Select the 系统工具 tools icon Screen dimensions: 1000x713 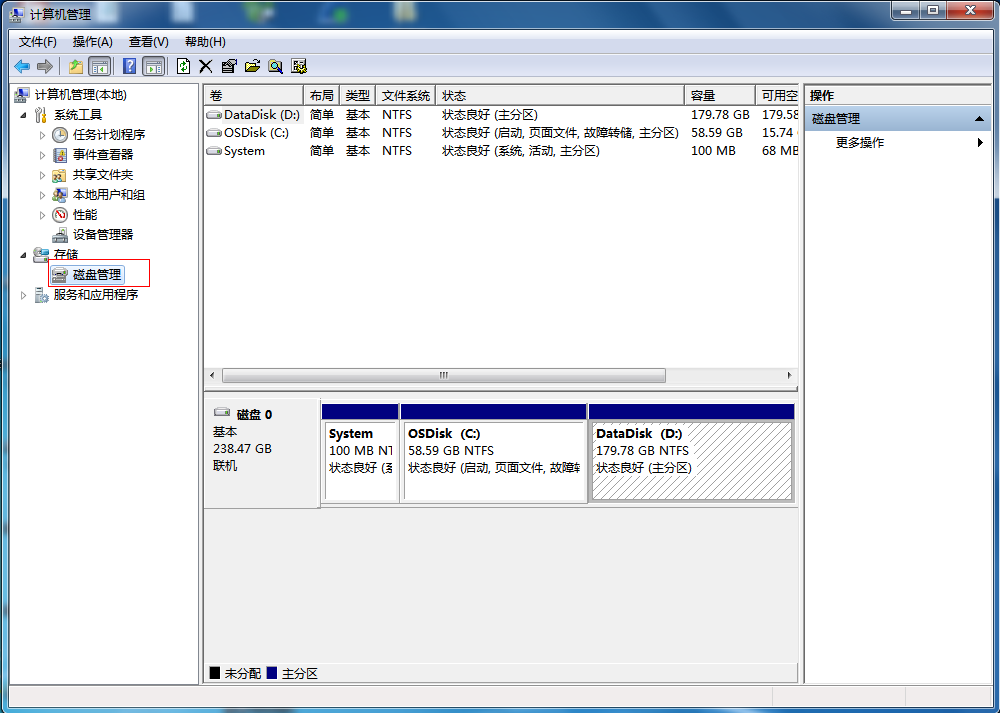[x=41, y=115]
